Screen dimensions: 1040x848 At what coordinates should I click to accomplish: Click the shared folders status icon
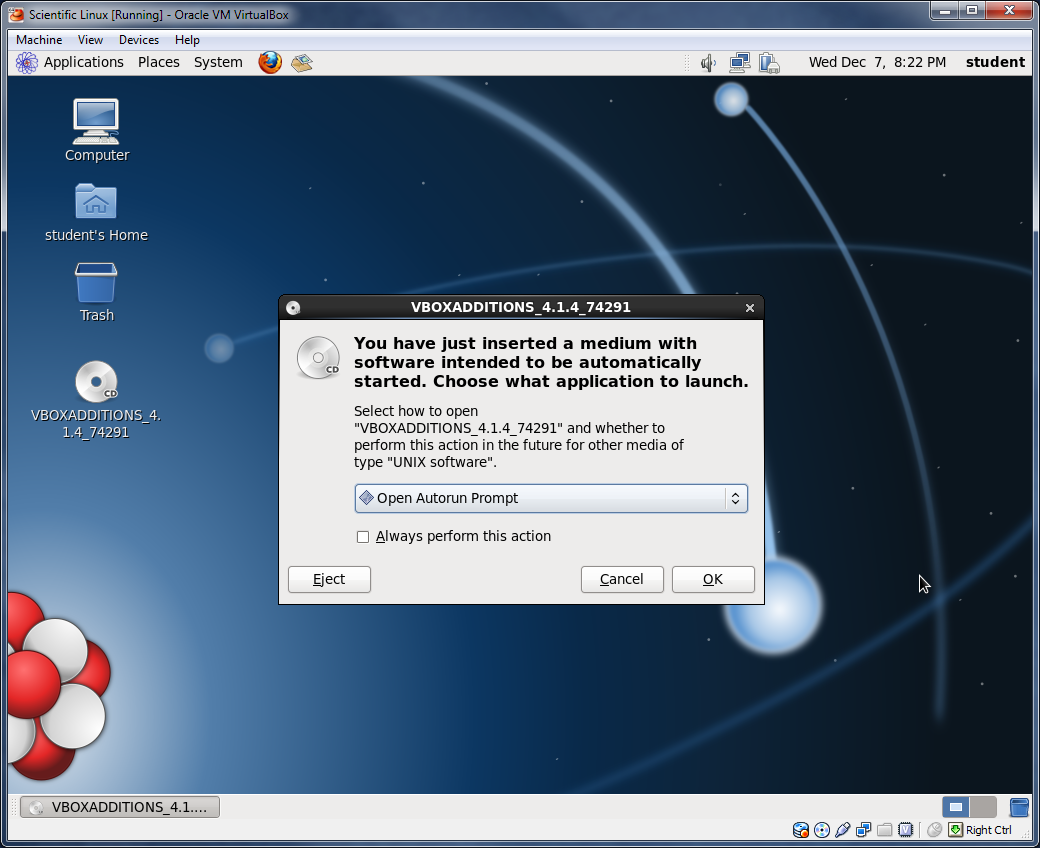884,829
